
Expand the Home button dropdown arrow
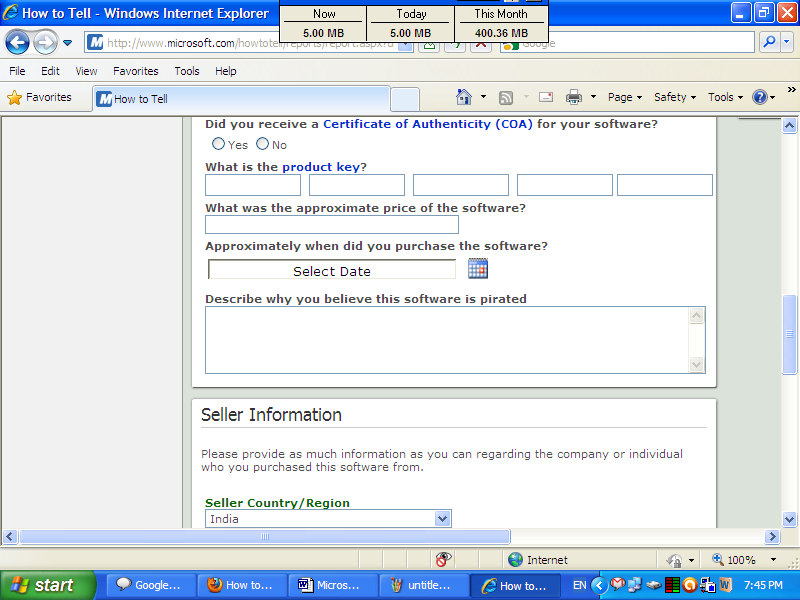click(483, 96)
